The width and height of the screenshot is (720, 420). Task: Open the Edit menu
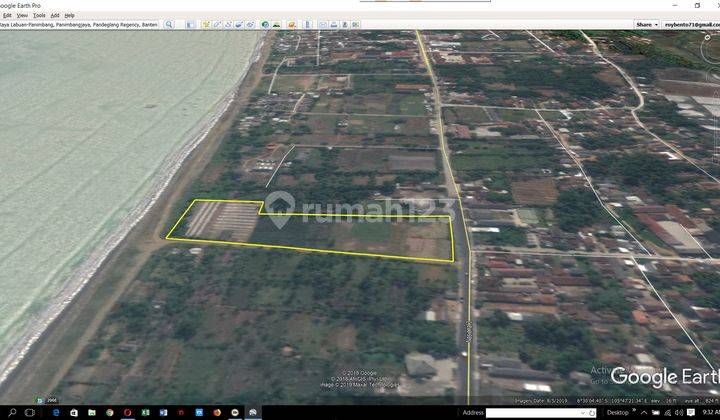[6, 15]
